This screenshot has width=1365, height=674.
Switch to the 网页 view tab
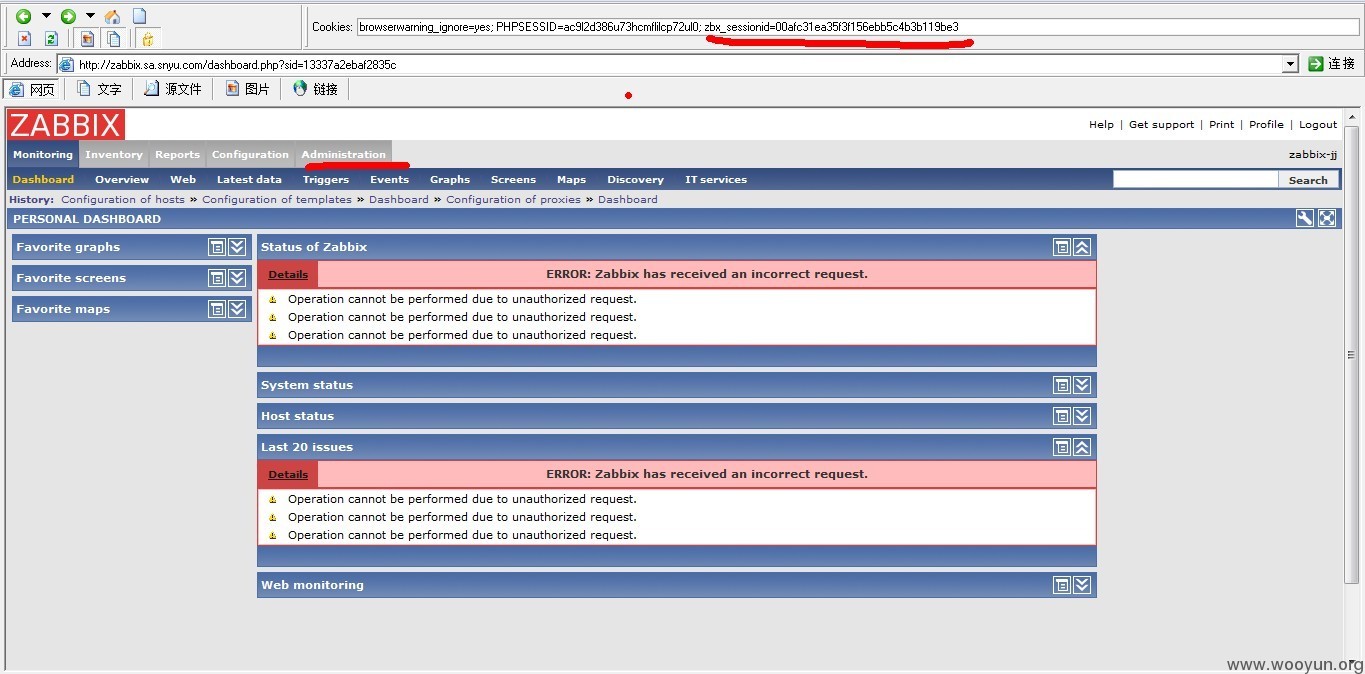(x=33, y=89)
